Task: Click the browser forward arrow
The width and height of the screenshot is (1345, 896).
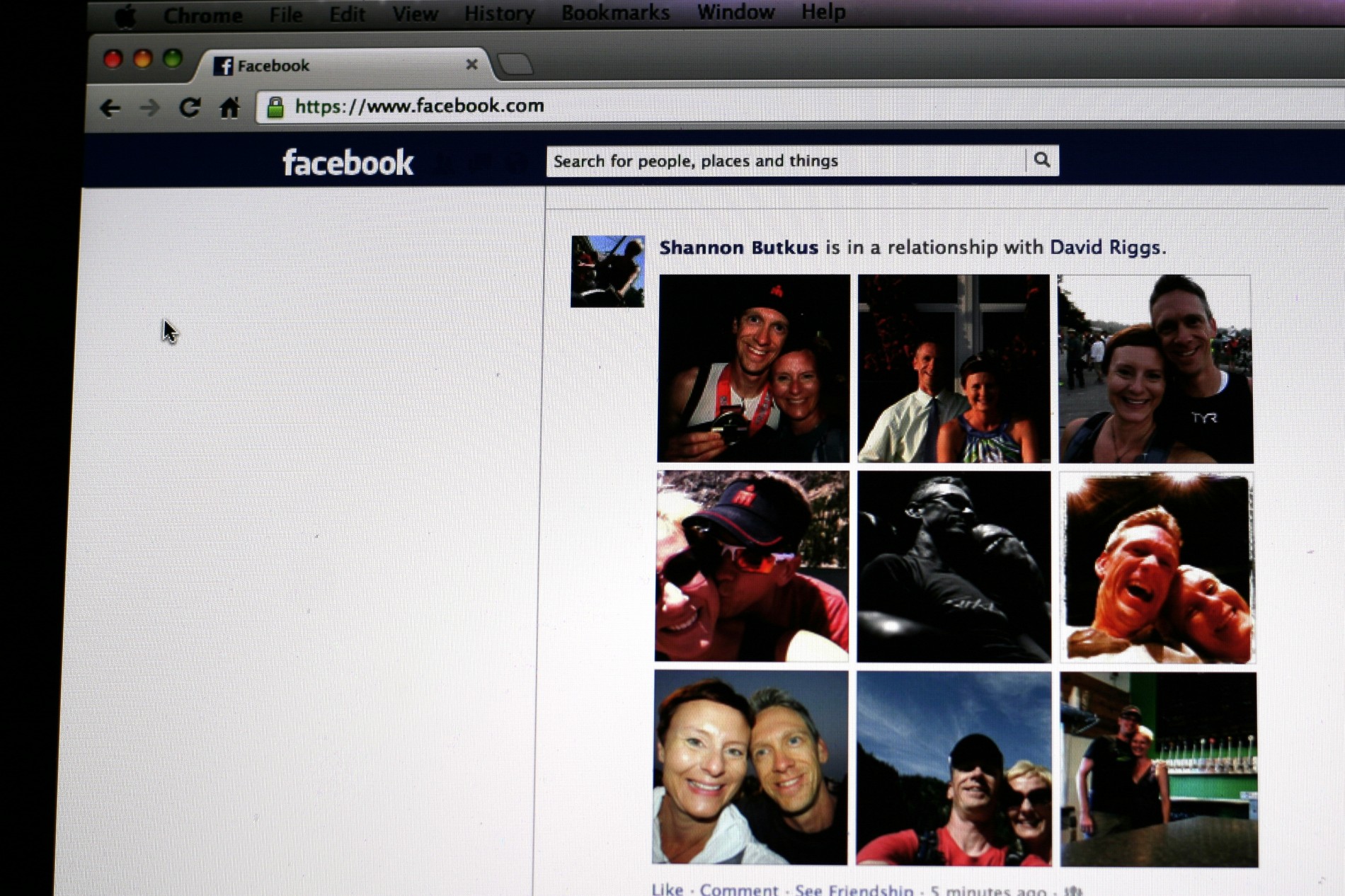Action: pyautogui.click(x=149, y=108)
